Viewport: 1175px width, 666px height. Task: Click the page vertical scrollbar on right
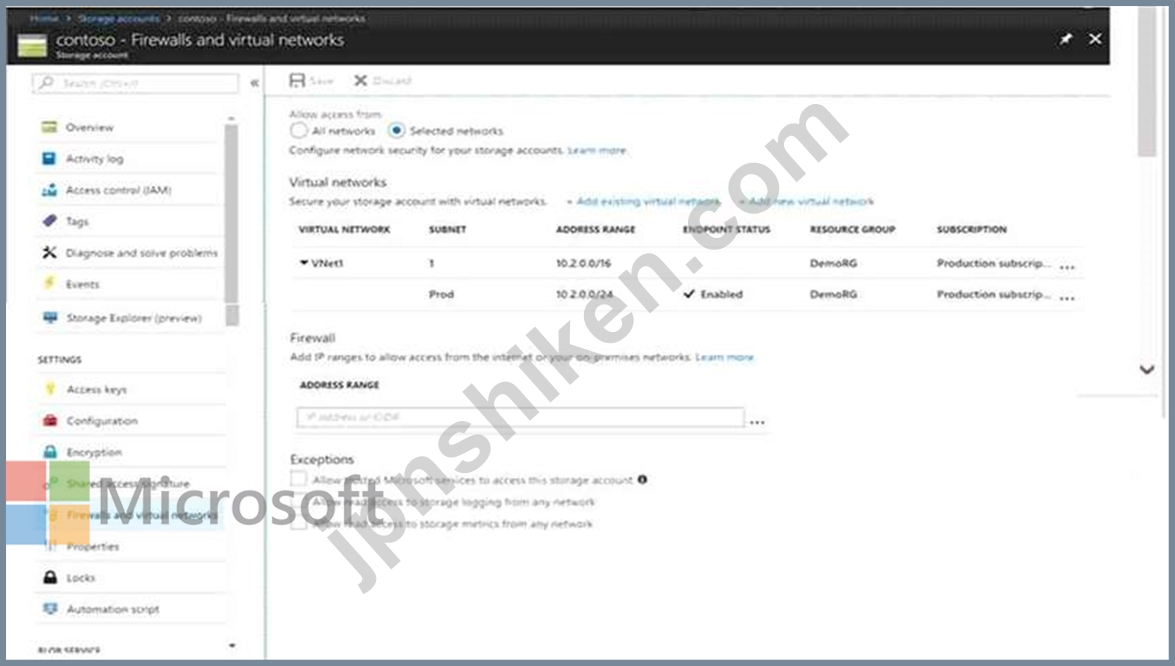pyautogui.click(x=1147, y=82)
